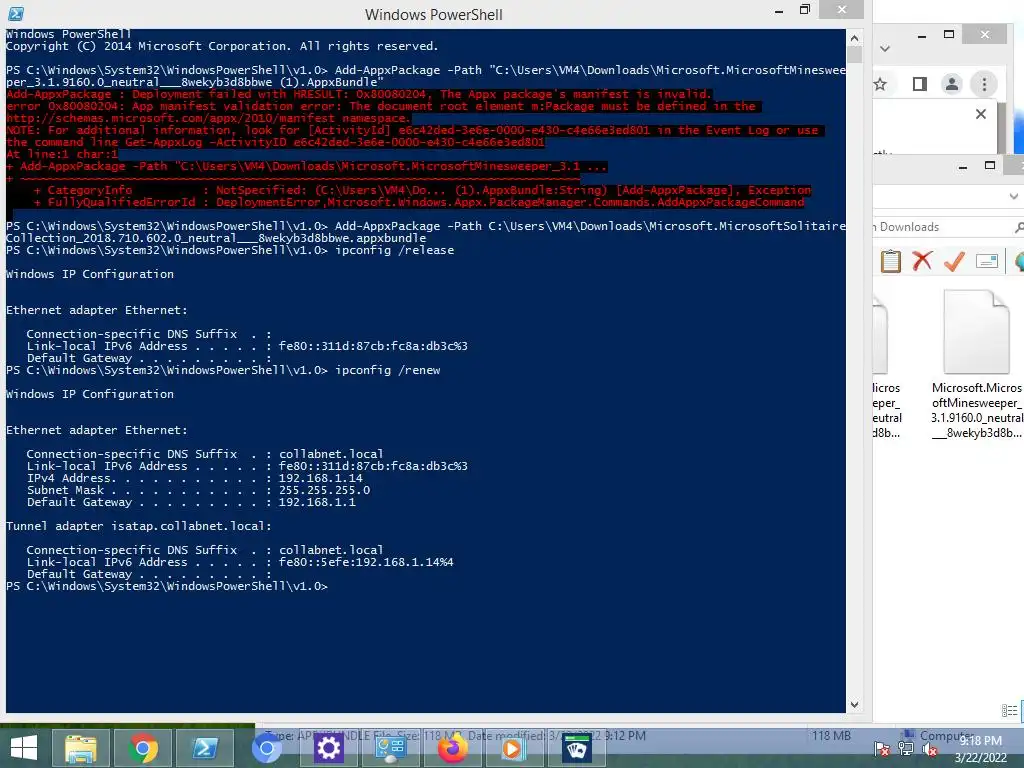Open the blue Chromium icon on taskbar
1024x768 pixels.
(x=266, y=748)
